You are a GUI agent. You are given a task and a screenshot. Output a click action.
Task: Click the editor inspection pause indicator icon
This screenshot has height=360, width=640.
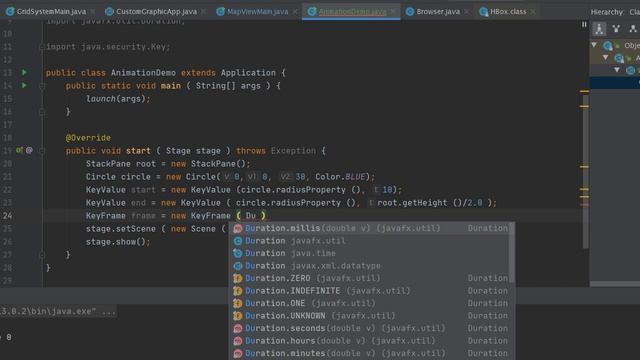pos(584,24)
